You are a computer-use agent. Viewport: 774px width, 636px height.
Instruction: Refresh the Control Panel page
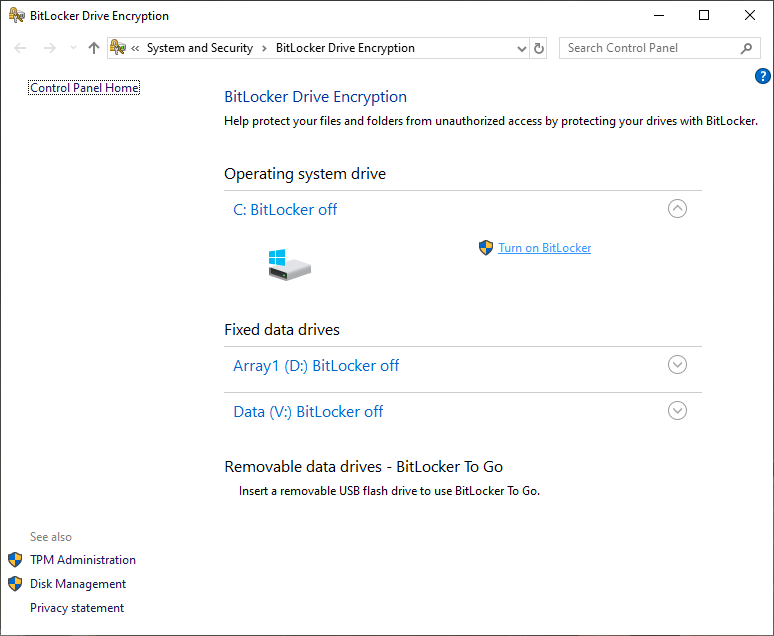pos(539,48)
